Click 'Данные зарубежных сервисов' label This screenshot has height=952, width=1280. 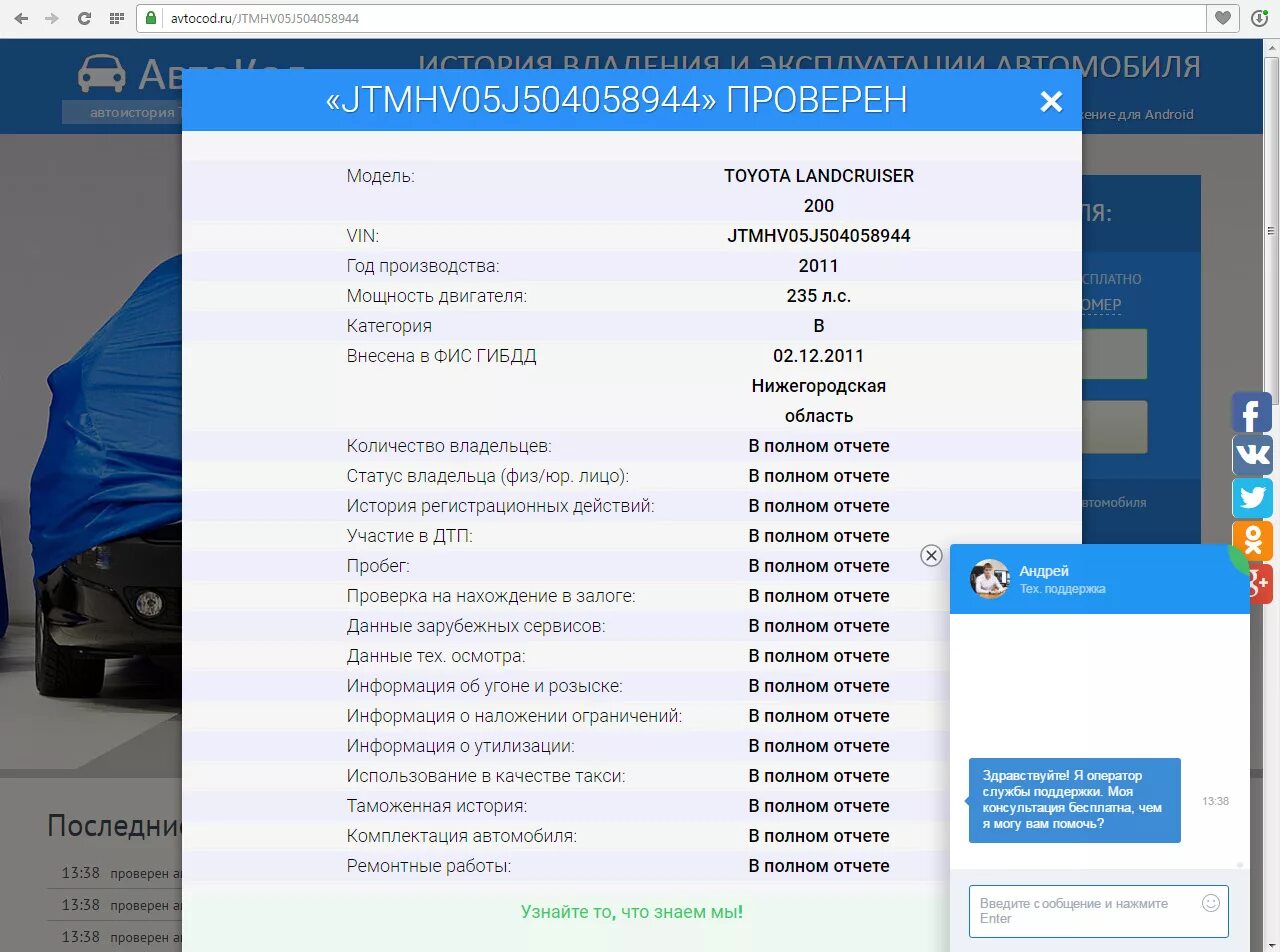[476, 626]
